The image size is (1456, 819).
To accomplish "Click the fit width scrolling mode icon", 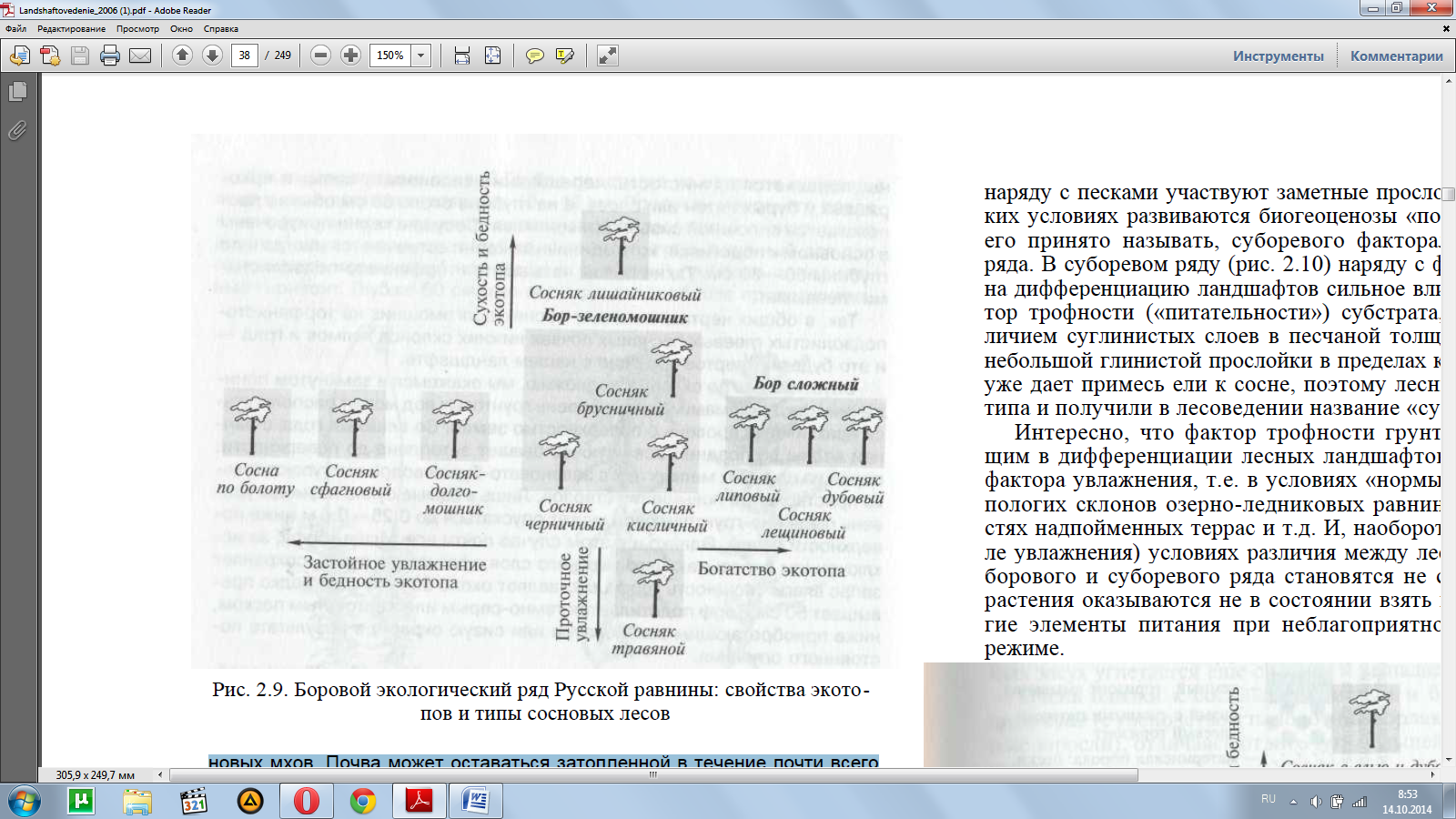I will point(462,56).
